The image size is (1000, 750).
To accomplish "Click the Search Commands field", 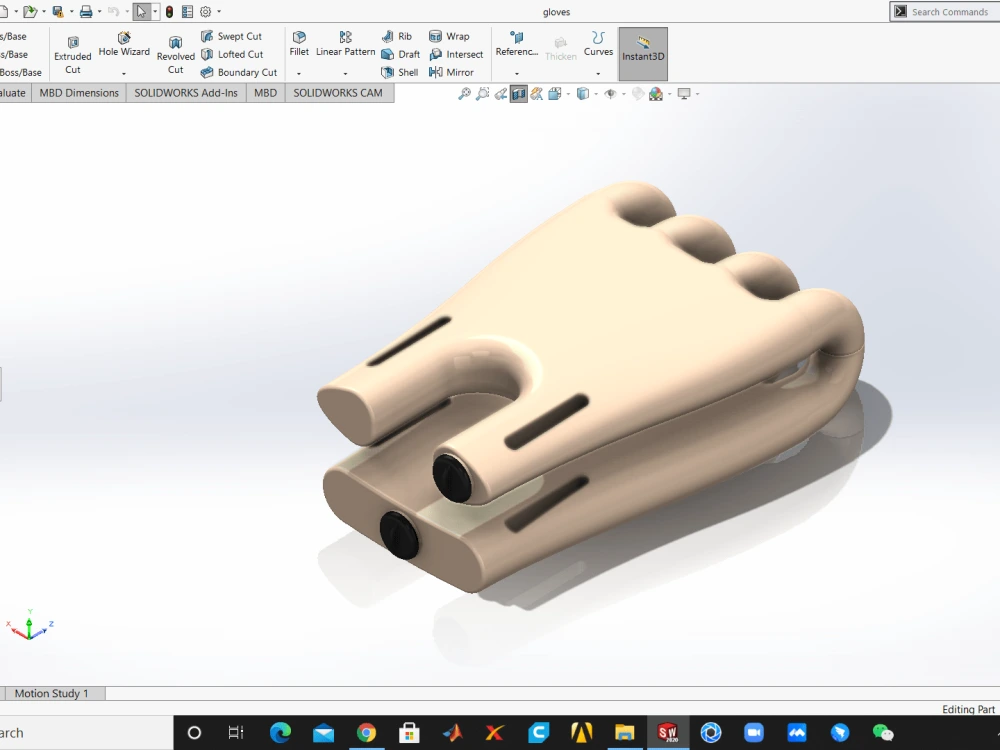I will point(945,11).
